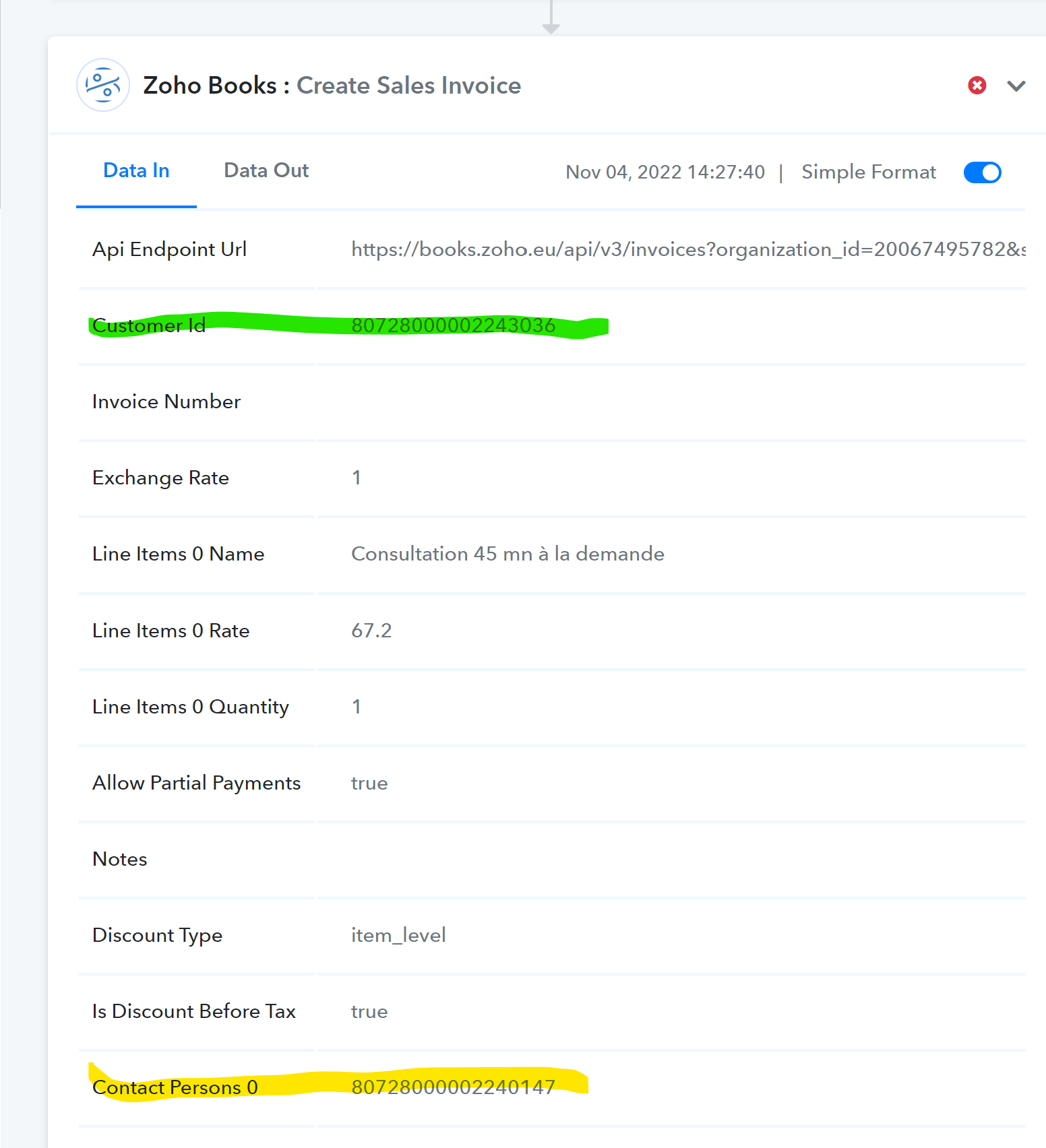The width and height of the screenshot is (1046, 1148).
Task: Click the Zoho Books app icon
Action: tap(103, 86)
